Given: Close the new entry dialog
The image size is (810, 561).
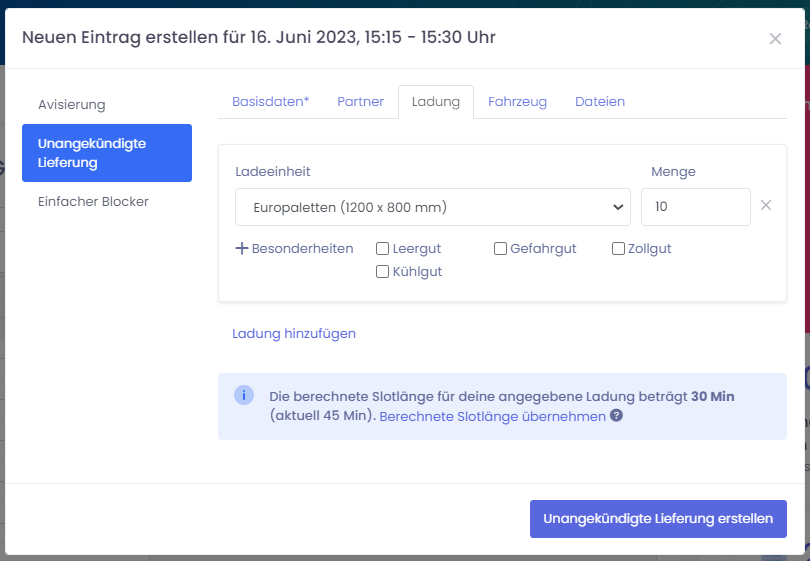Looking at the screenshot, I should (x=775, y=39).
